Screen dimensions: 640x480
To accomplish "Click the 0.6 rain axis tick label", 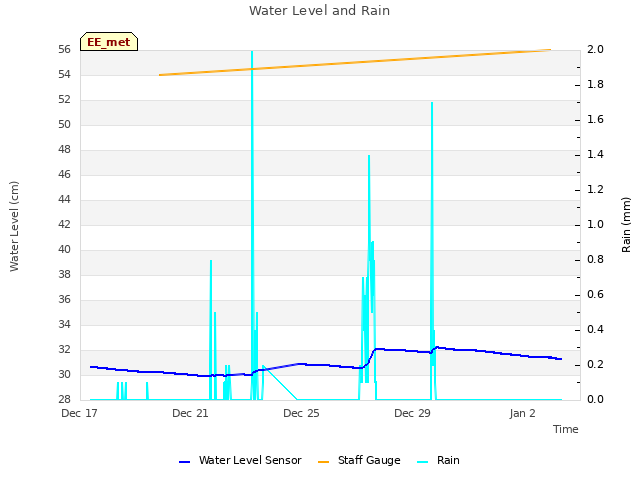I will [x=595, y=294].
